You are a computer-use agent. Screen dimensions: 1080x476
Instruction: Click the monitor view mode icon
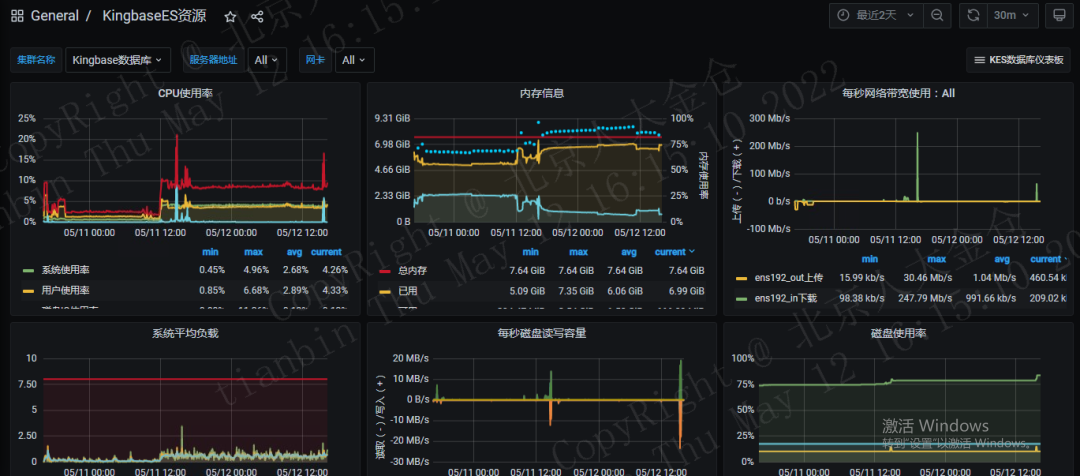point(1057,15)
